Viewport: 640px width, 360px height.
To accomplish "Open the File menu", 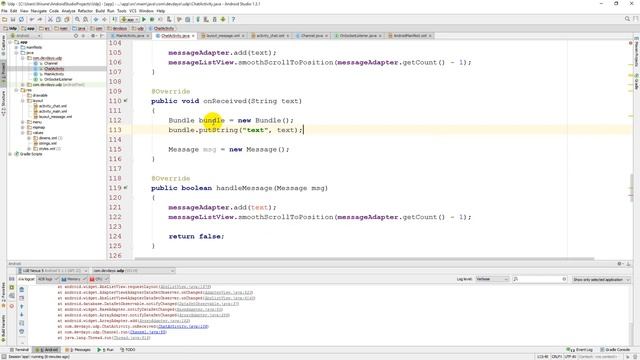I will point(4,11).
